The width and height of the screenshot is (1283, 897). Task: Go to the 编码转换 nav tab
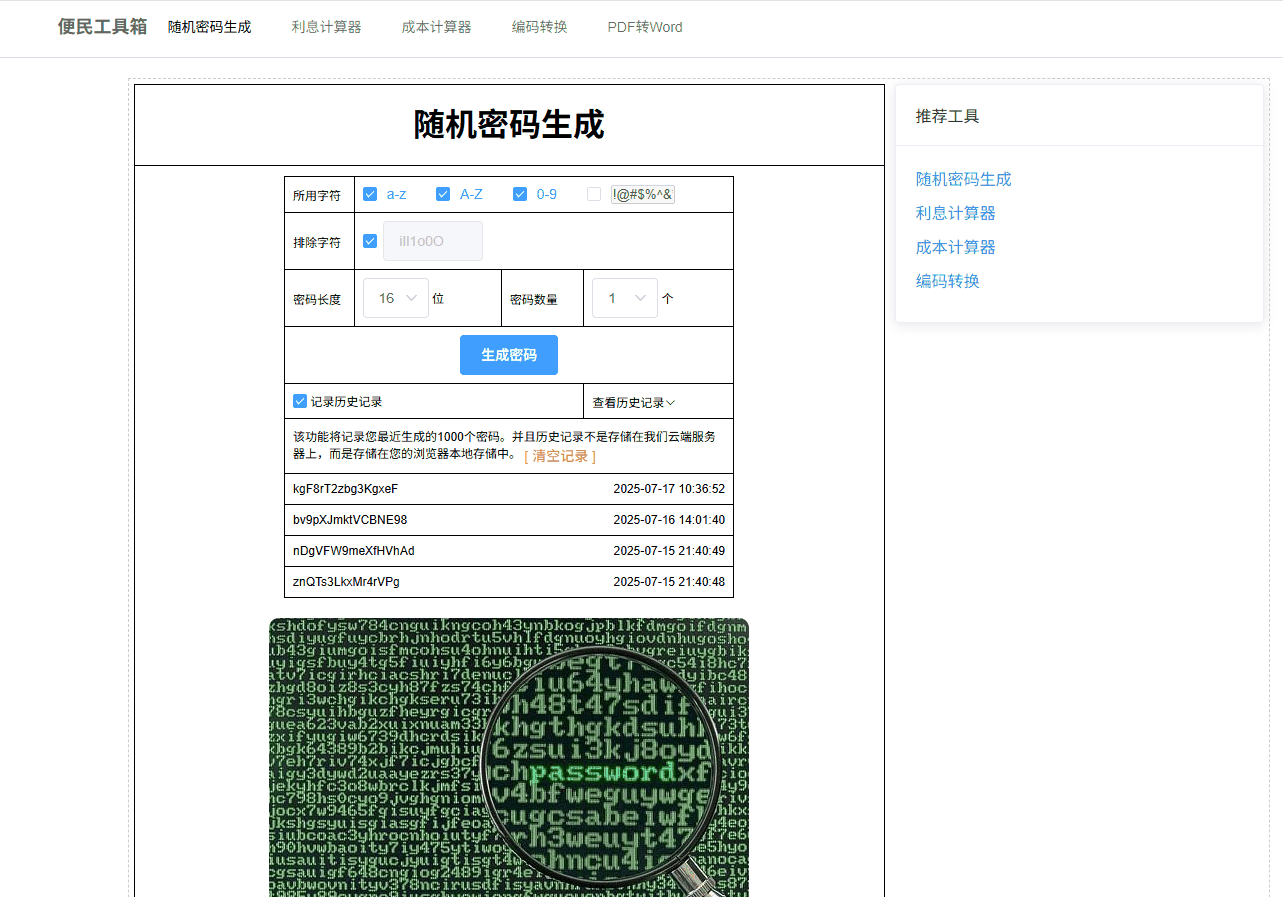[x=540, y=27]
